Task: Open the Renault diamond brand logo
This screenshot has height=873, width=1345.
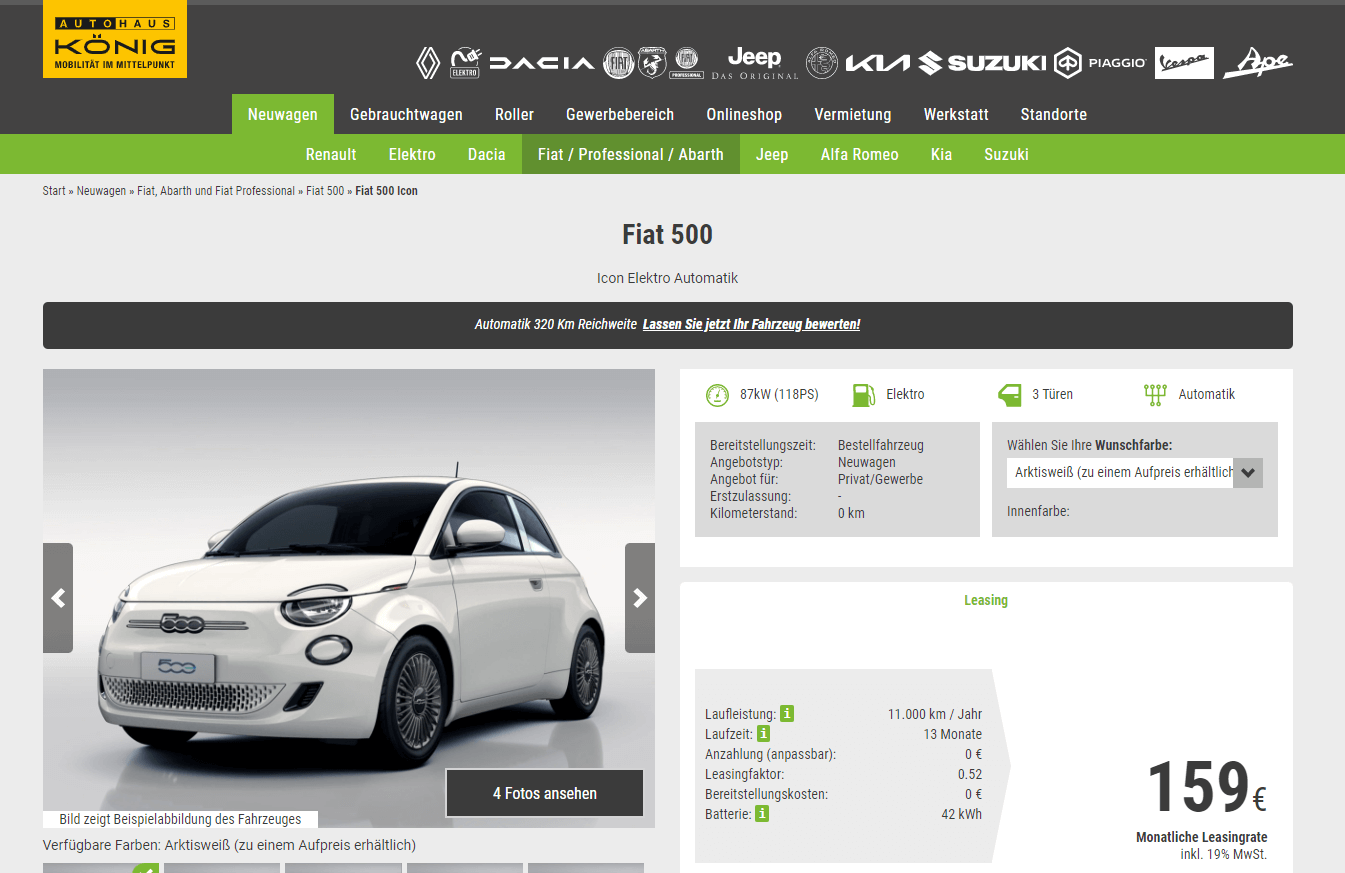Action: click(428, 63)
